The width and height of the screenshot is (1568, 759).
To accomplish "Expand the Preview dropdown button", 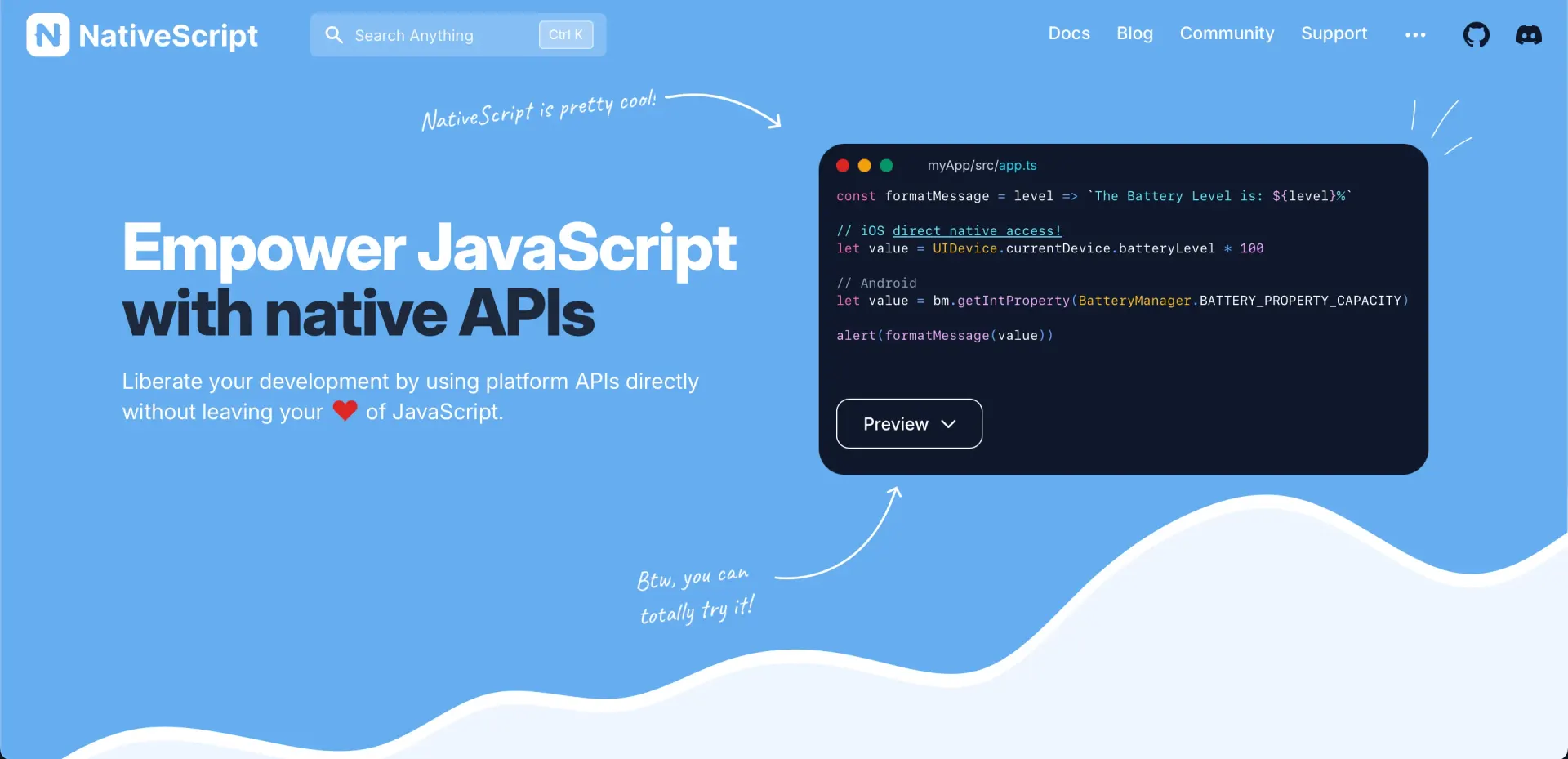I will click(909, 423).
